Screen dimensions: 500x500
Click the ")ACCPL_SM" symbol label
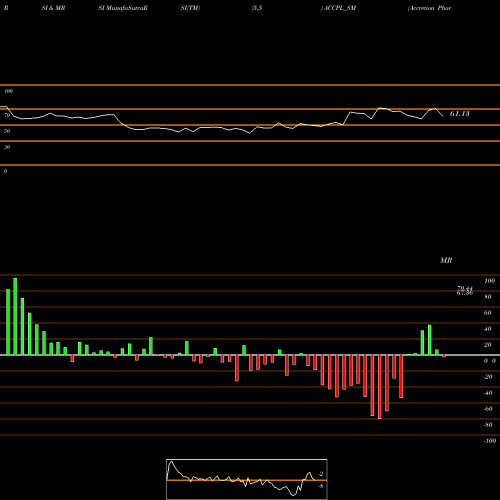[x=338, y=8]
